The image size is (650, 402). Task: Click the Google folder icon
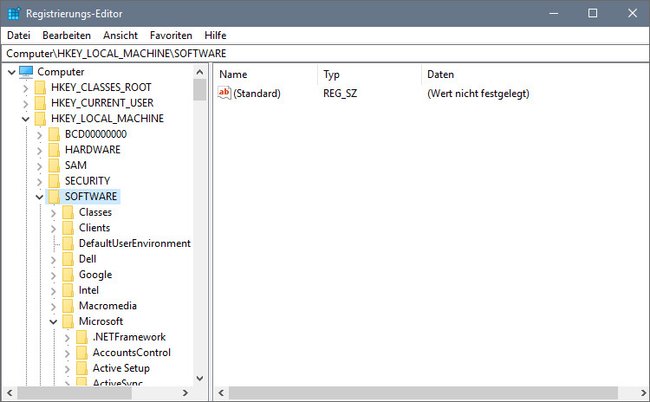click(68, 275)
